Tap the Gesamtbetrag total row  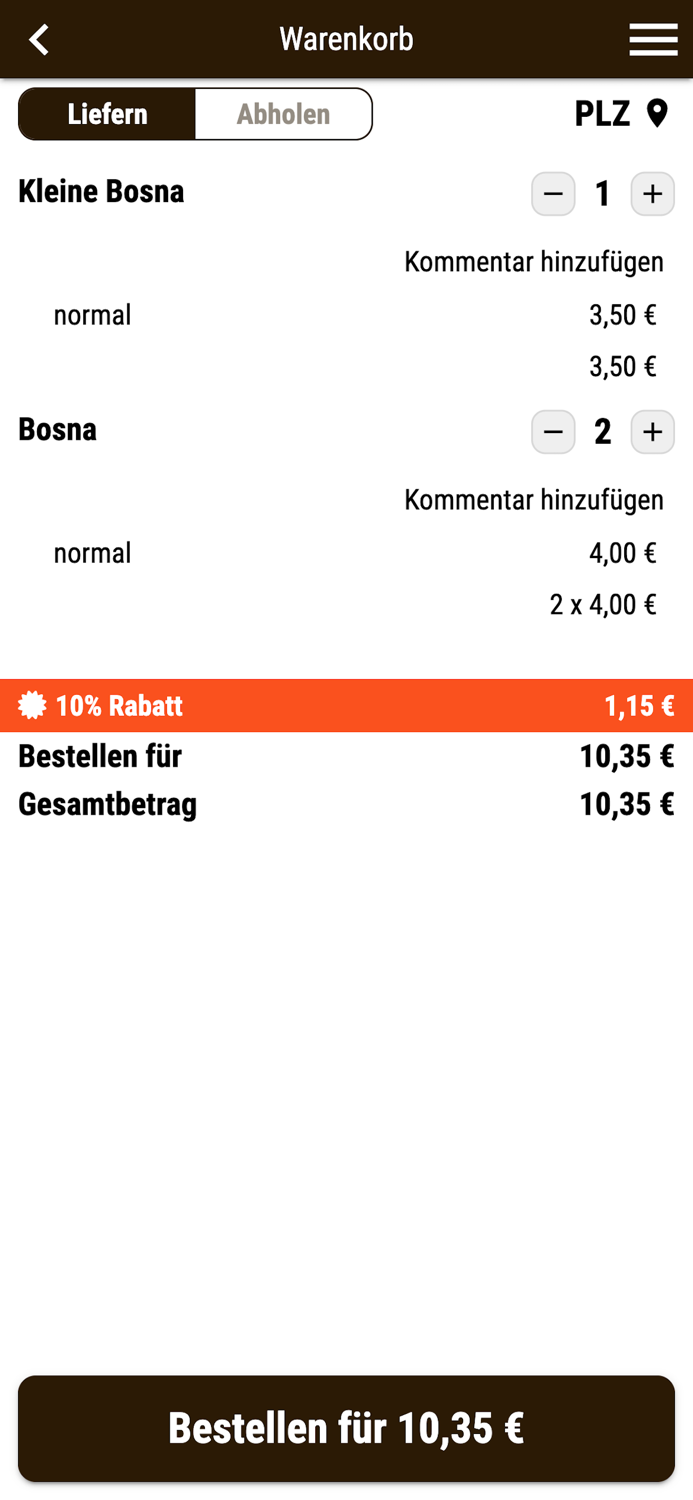[346, 804]
